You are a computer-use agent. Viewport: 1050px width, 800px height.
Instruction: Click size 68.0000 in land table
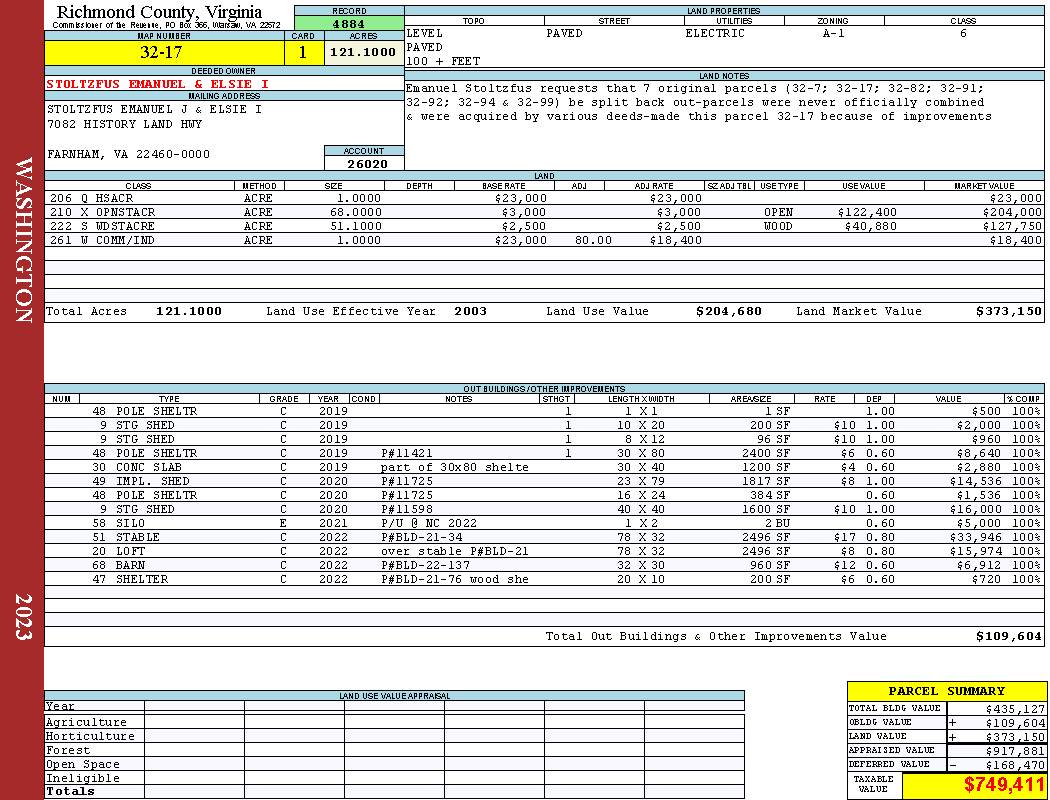tap(356, 212)
